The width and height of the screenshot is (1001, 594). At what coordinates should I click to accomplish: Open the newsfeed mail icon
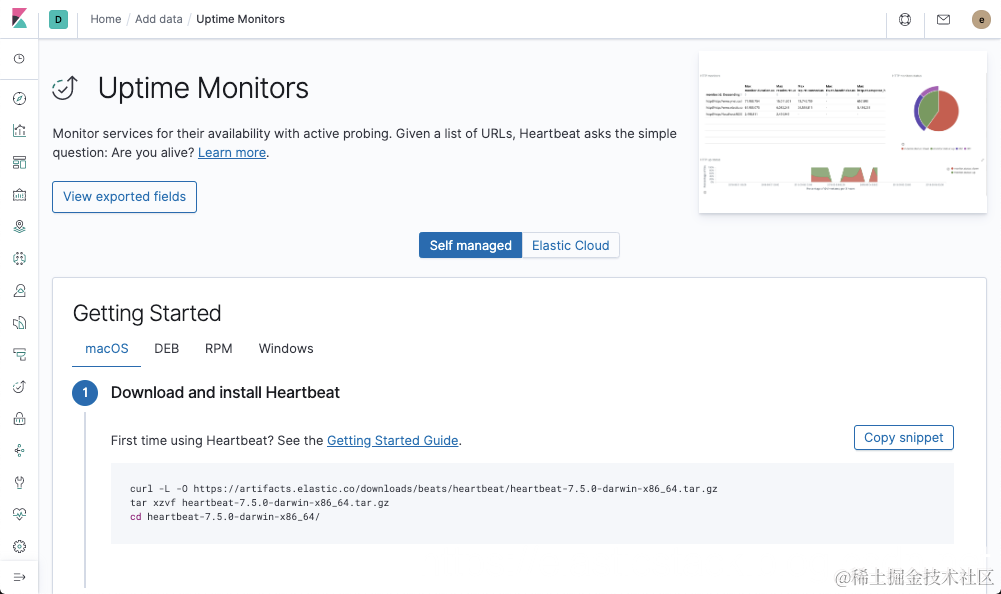pyautogui.click(x=943, y=19)
